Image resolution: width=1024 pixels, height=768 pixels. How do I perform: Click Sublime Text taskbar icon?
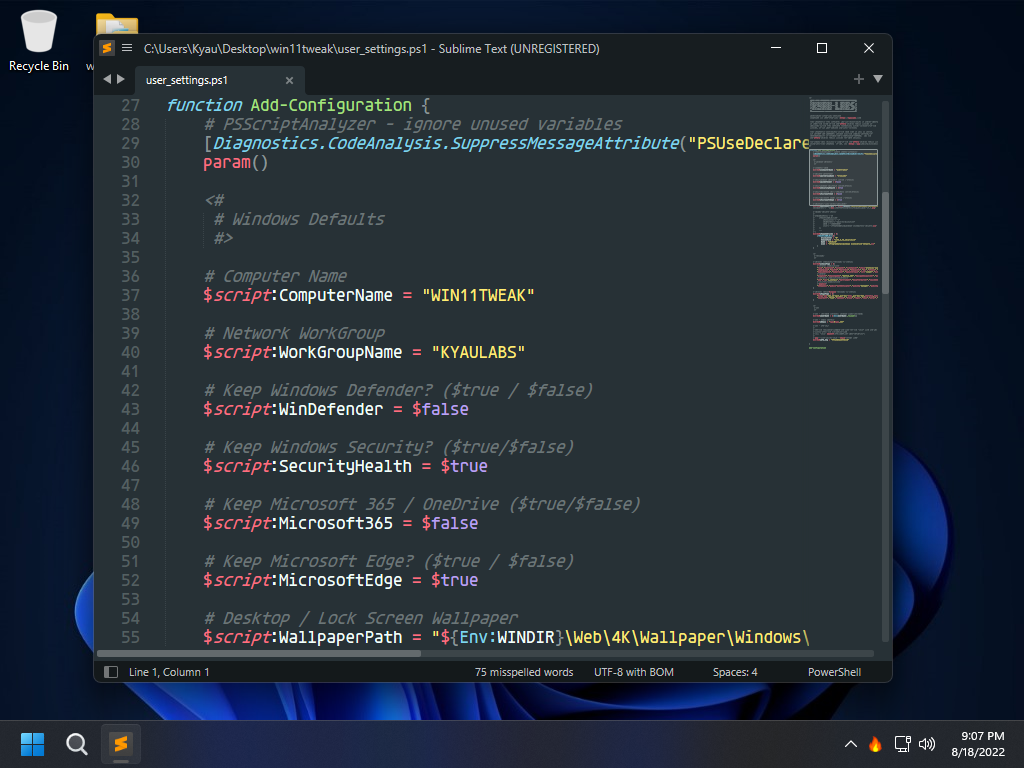point(121,744)
